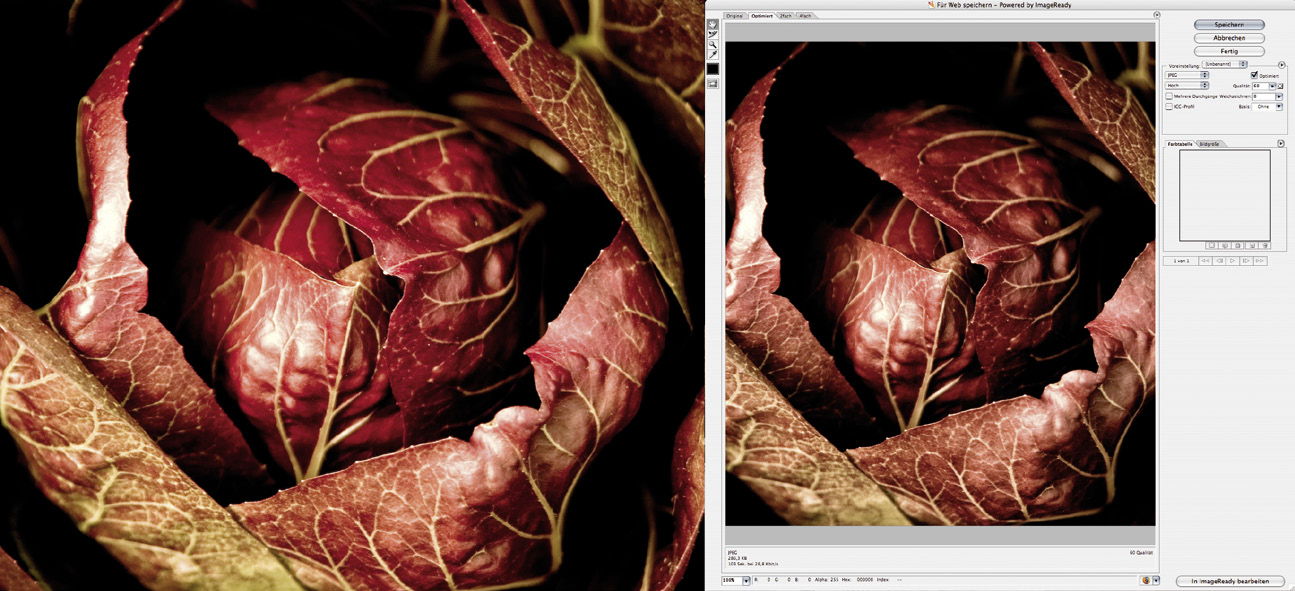The width and height of the screenshot is (1295, 591).
Task: Switch to the Optimiert tab
Action: click(x=762, y=16)
